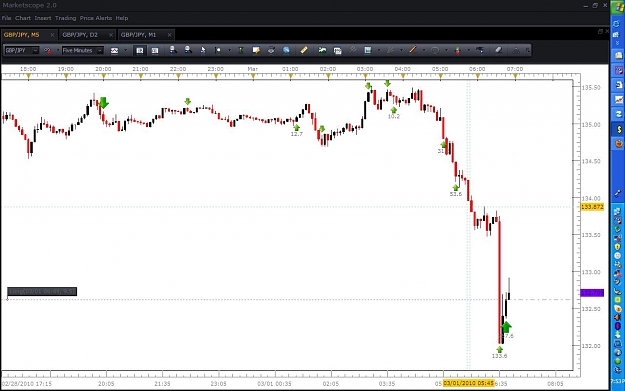
Task: Select the yellow ruler measure tool
Action: (x=304, y=50)
